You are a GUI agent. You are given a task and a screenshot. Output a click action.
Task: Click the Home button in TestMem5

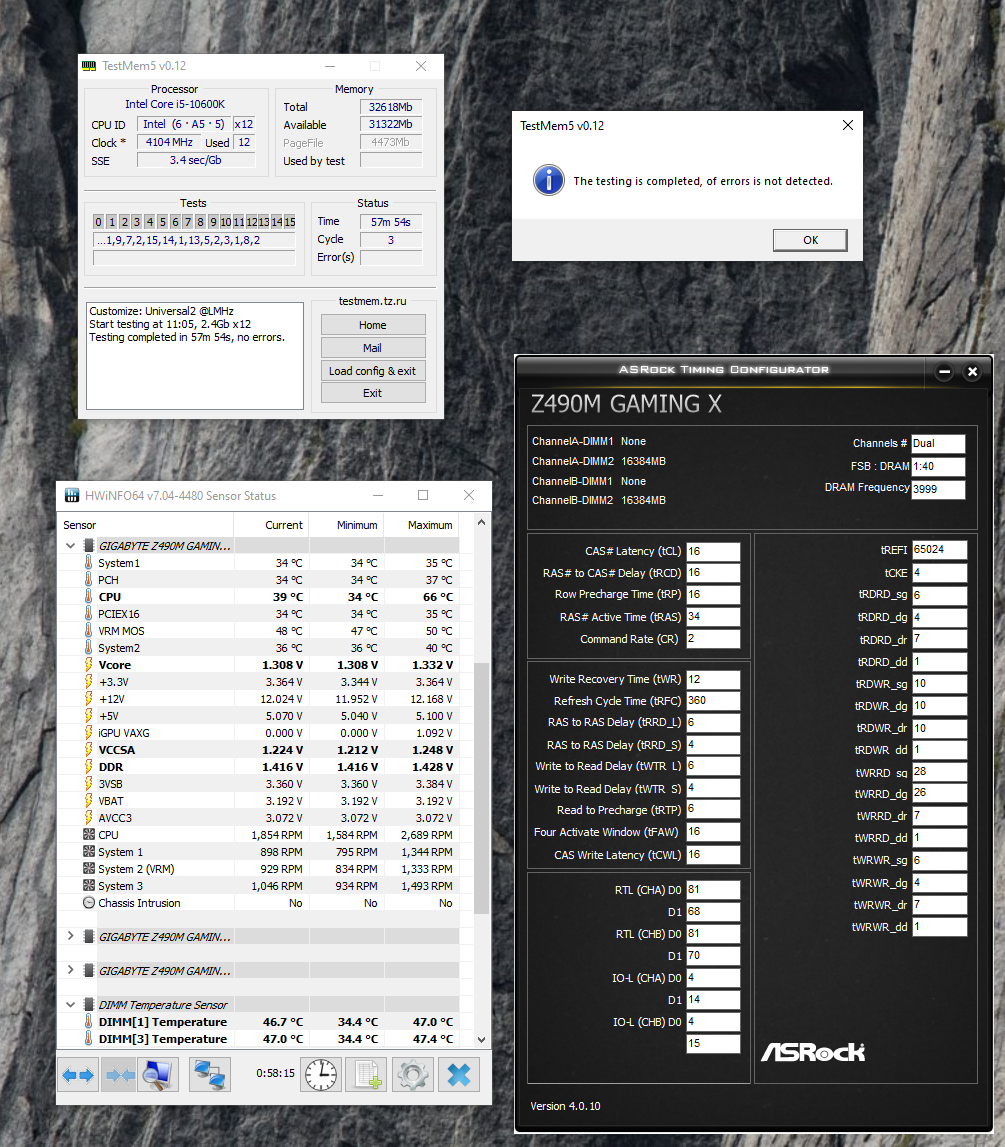pyautogui.click(x=373, y=325)
